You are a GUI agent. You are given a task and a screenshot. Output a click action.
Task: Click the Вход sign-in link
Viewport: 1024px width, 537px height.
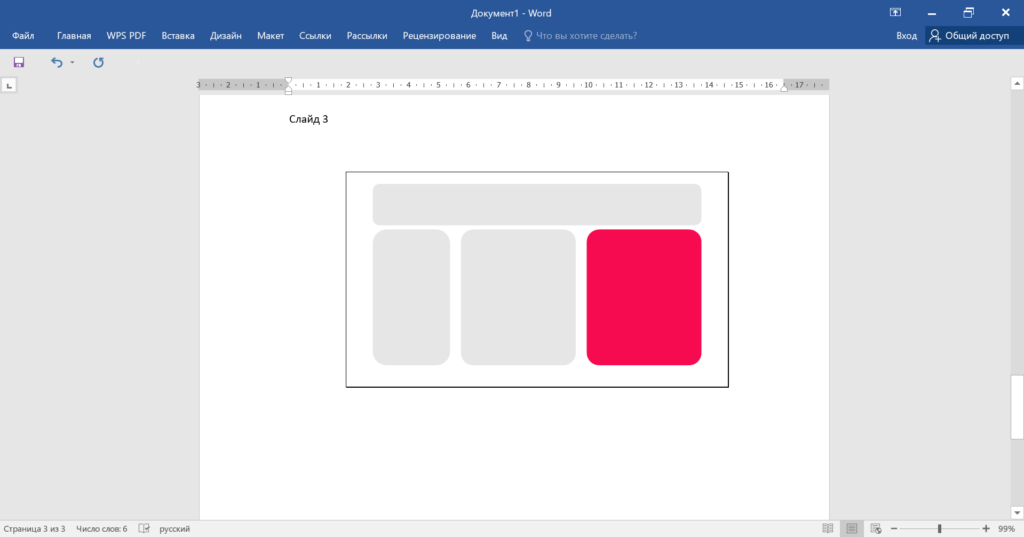(x=906, y=36)
